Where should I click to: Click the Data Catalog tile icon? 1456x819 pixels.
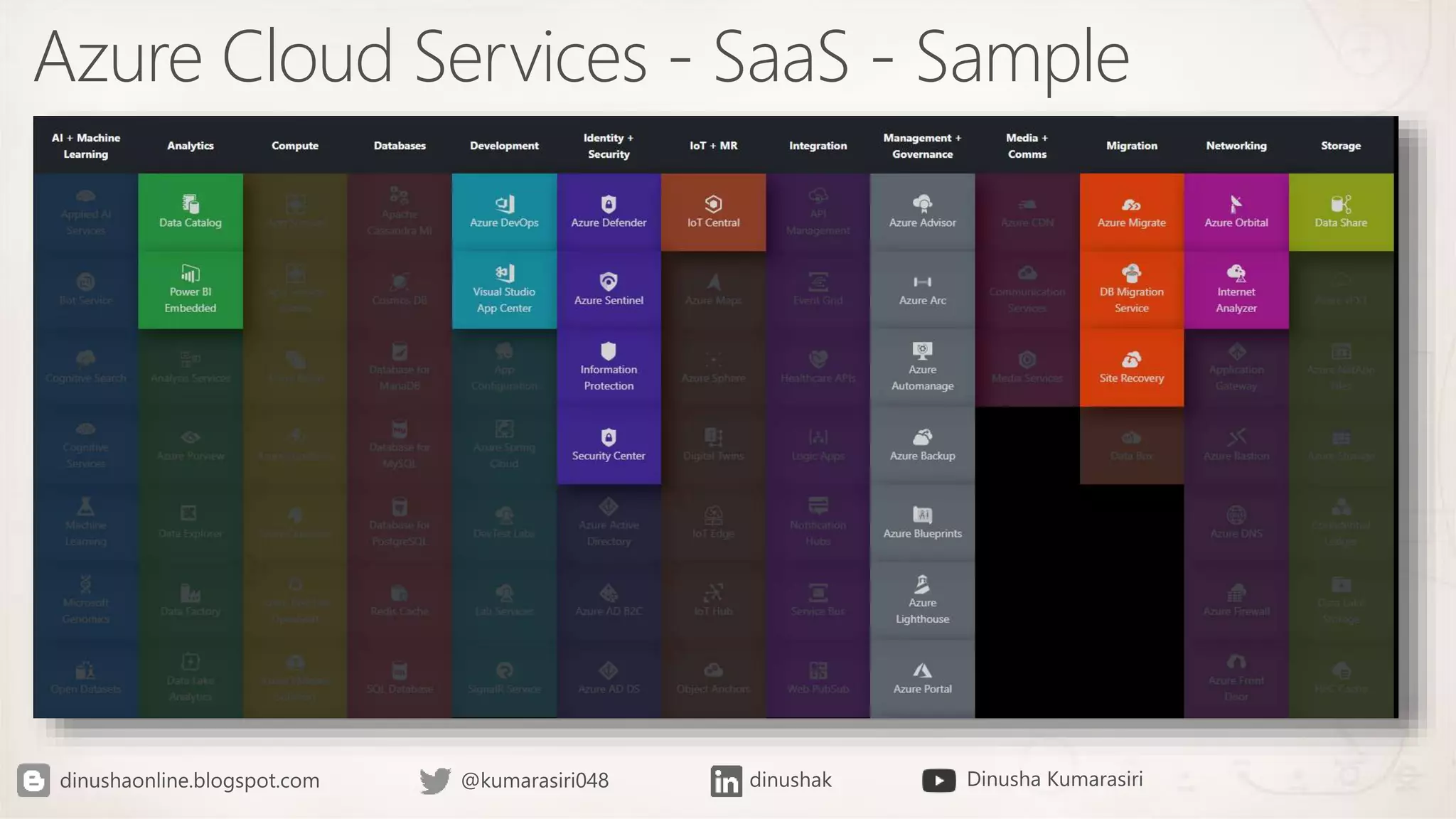tap(191, 204)
